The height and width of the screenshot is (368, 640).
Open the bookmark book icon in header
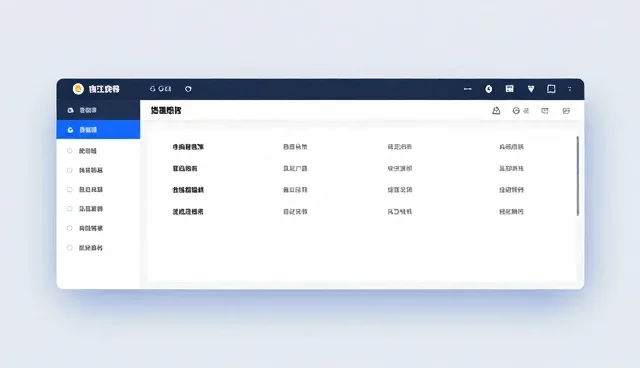(551, 89)
